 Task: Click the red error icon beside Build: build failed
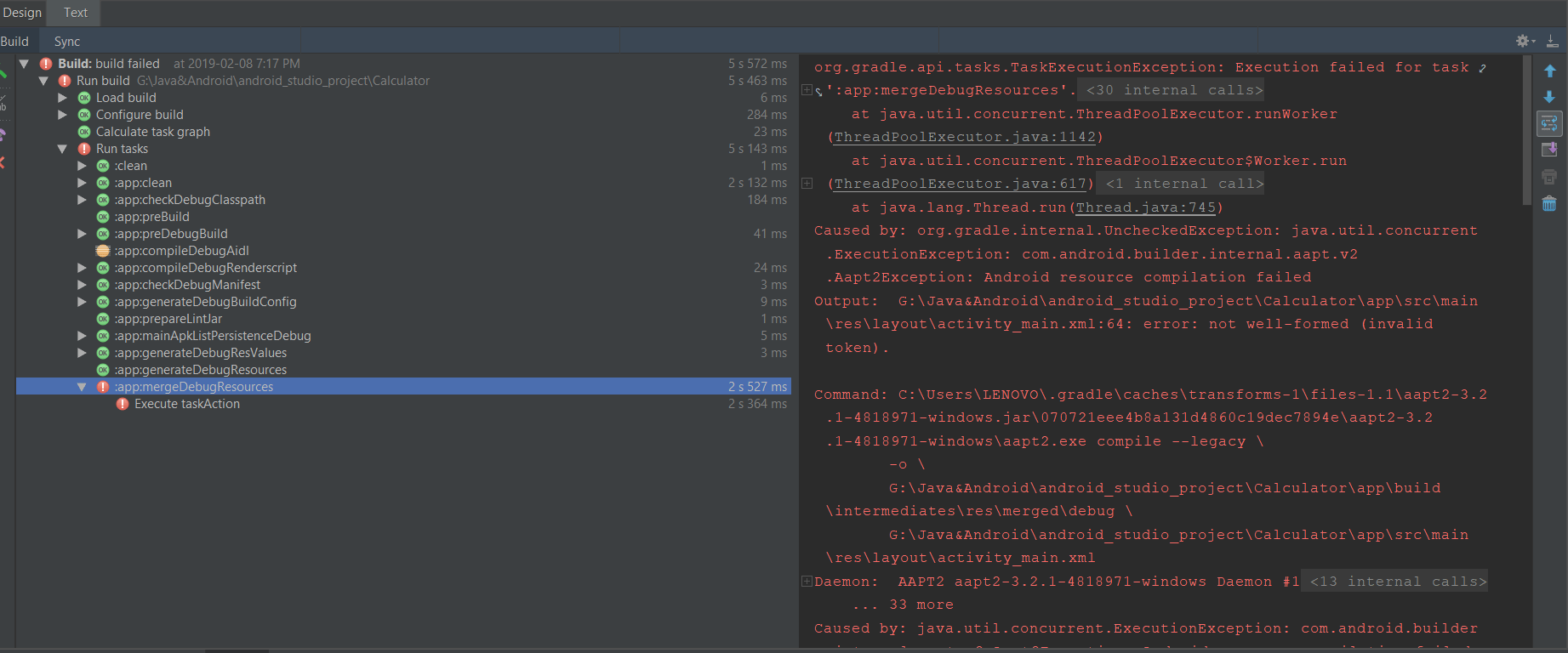tap(46, 64)
